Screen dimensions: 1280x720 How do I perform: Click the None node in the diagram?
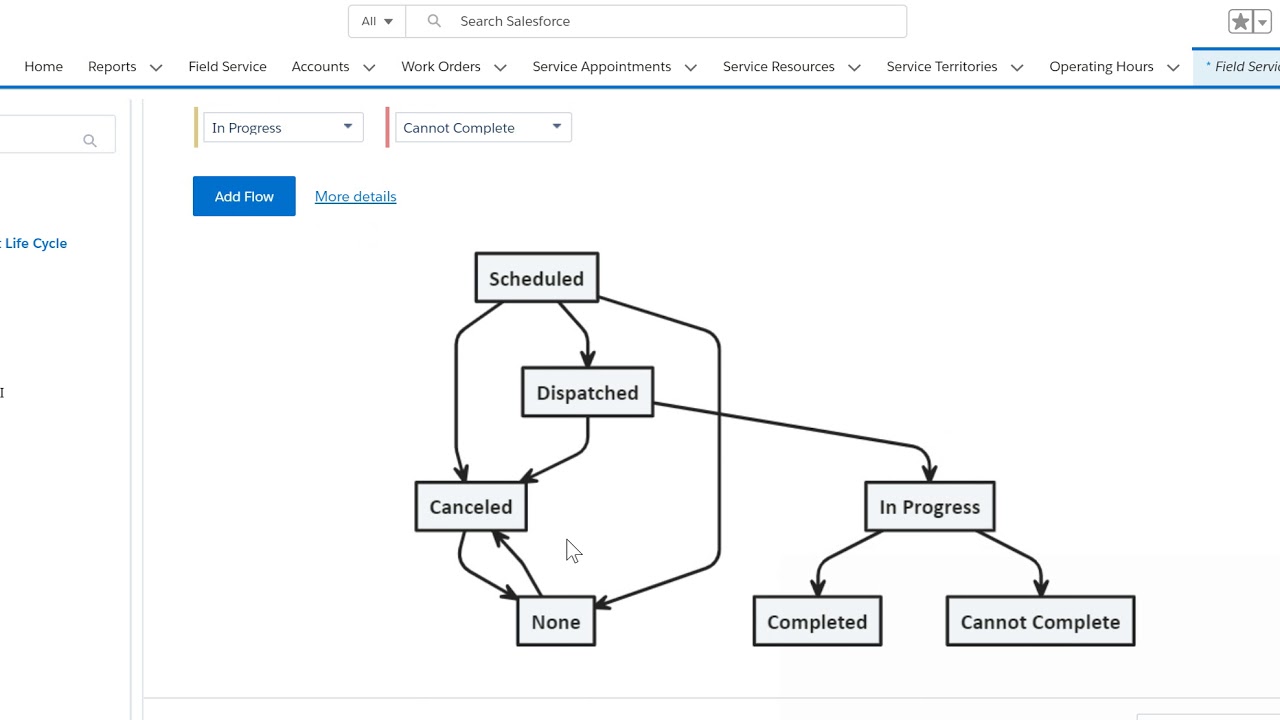[556, 621]
